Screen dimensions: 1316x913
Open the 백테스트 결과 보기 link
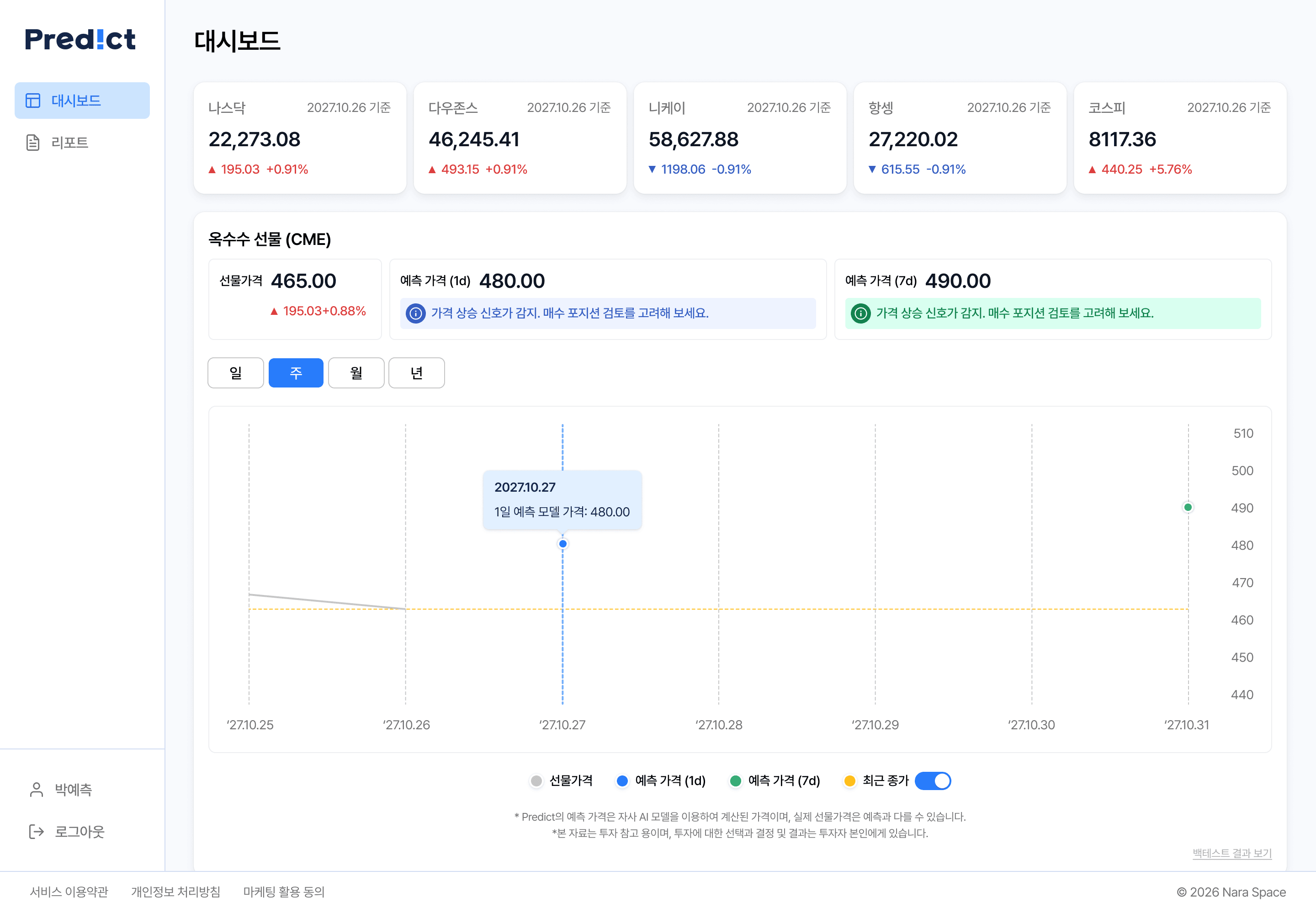[1232, 853]
